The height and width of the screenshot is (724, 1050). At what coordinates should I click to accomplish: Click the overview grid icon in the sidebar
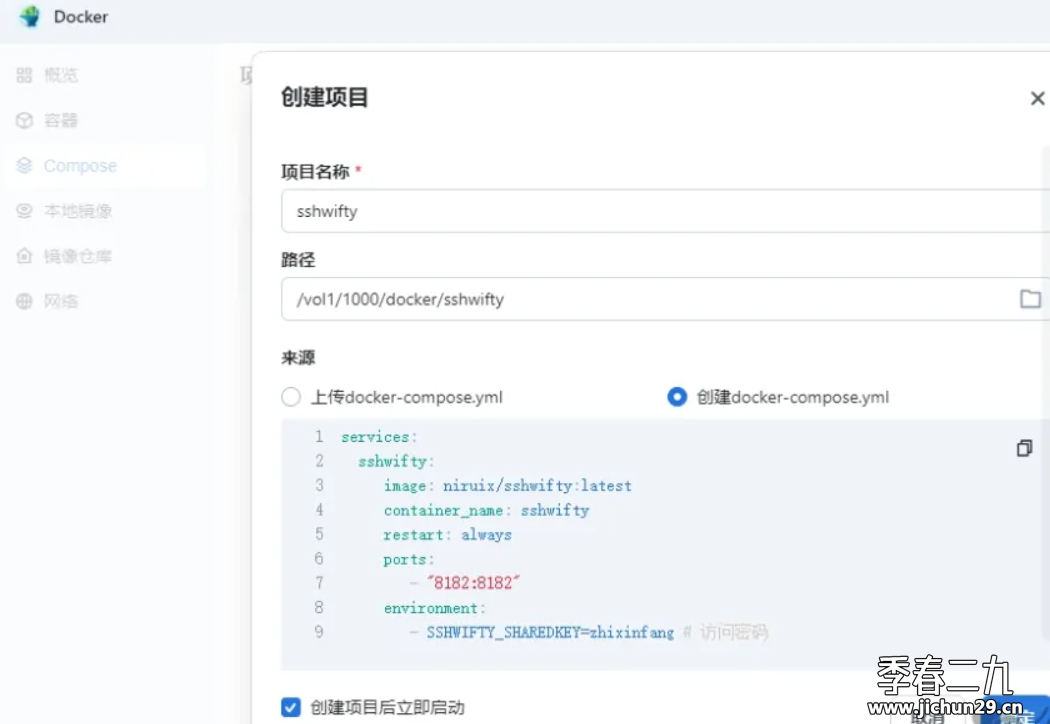click(24, 75)
